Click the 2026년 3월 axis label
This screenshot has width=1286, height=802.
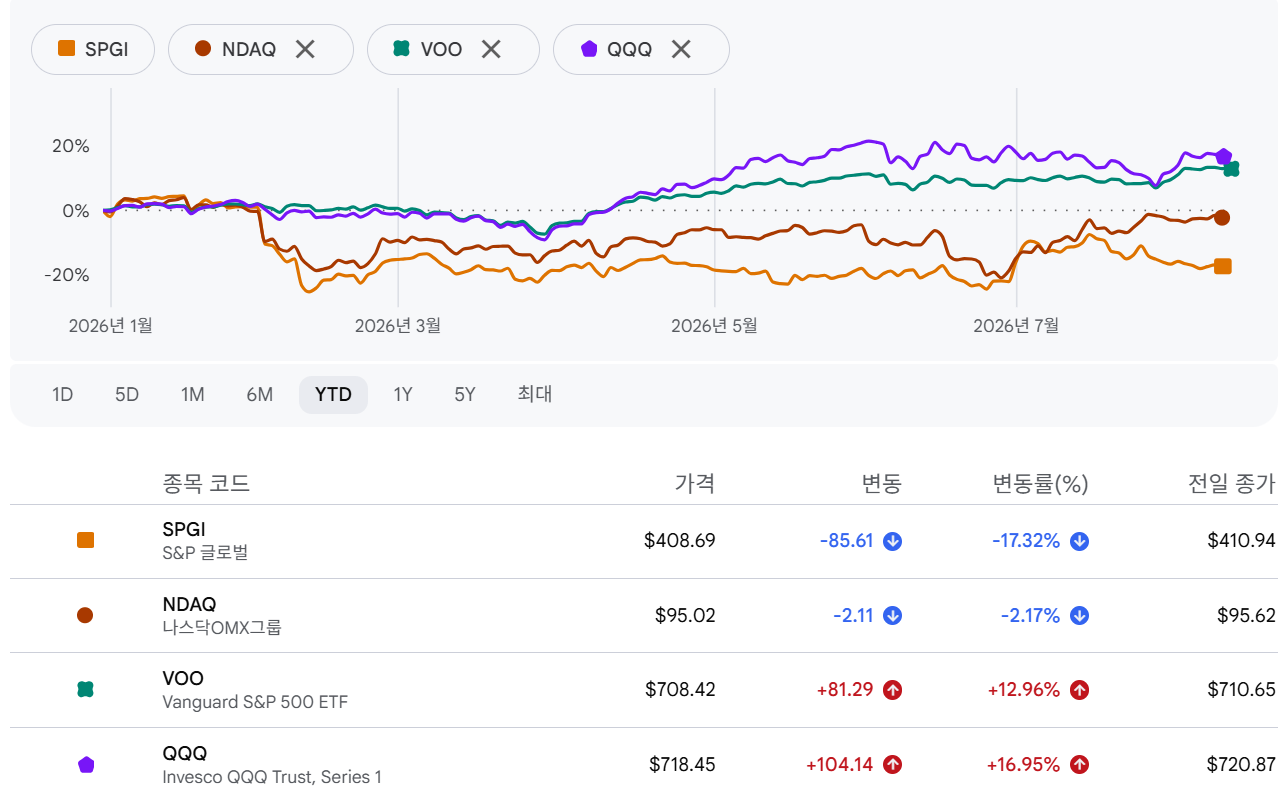[x=398, y=326]
